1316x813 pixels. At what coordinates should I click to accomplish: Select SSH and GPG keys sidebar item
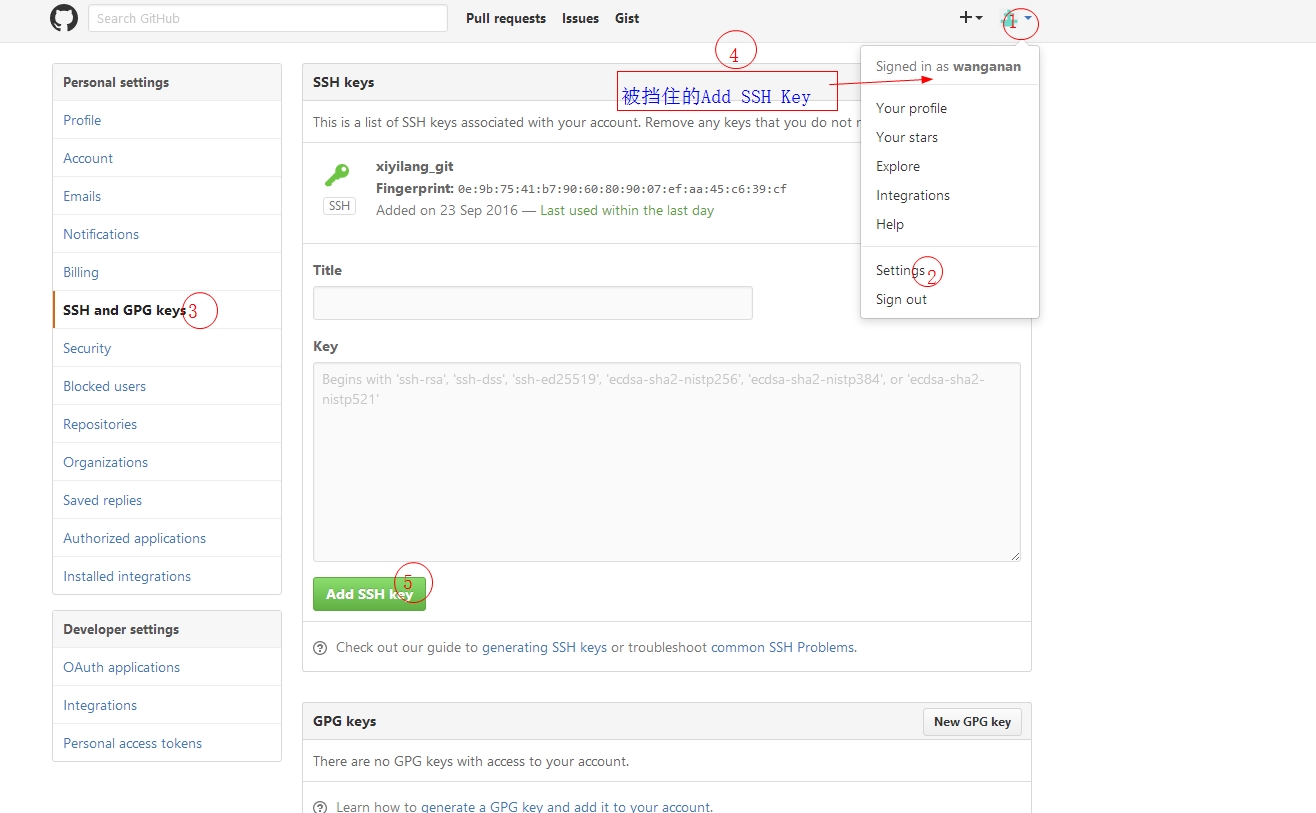point(167,310)
